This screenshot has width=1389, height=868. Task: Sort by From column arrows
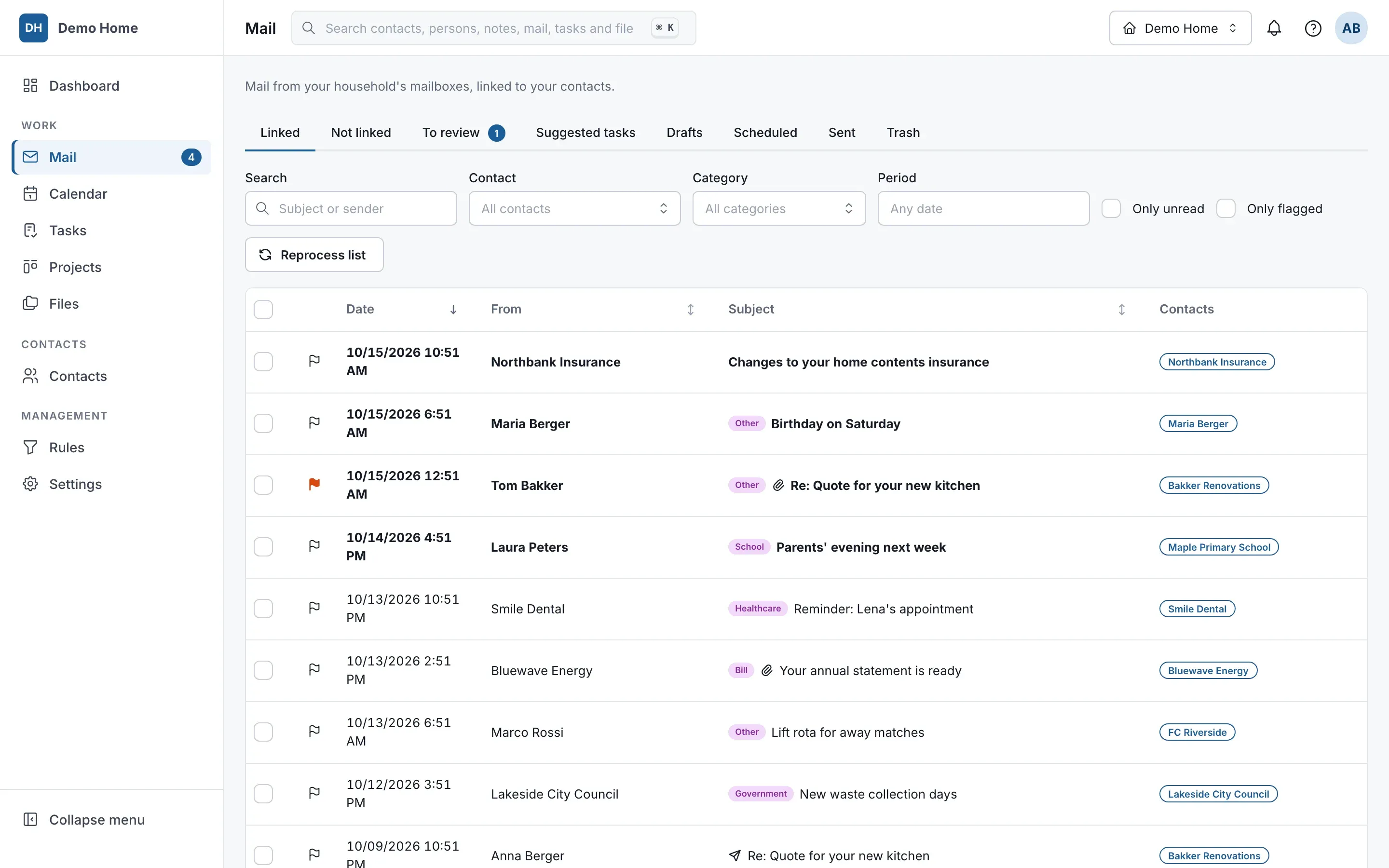coord(691,310)
